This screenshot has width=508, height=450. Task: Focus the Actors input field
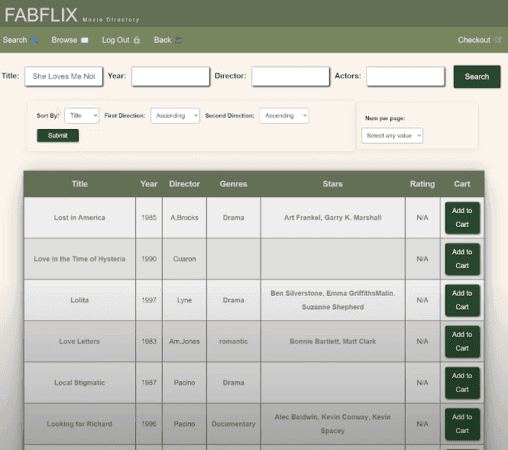pos(406,76)
